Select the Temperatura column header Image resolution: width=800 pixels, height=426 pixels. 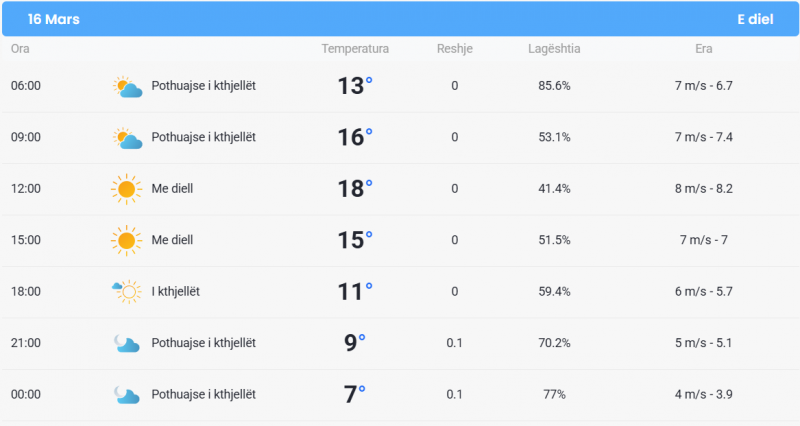pyautogui.click(x=355, y=49)
